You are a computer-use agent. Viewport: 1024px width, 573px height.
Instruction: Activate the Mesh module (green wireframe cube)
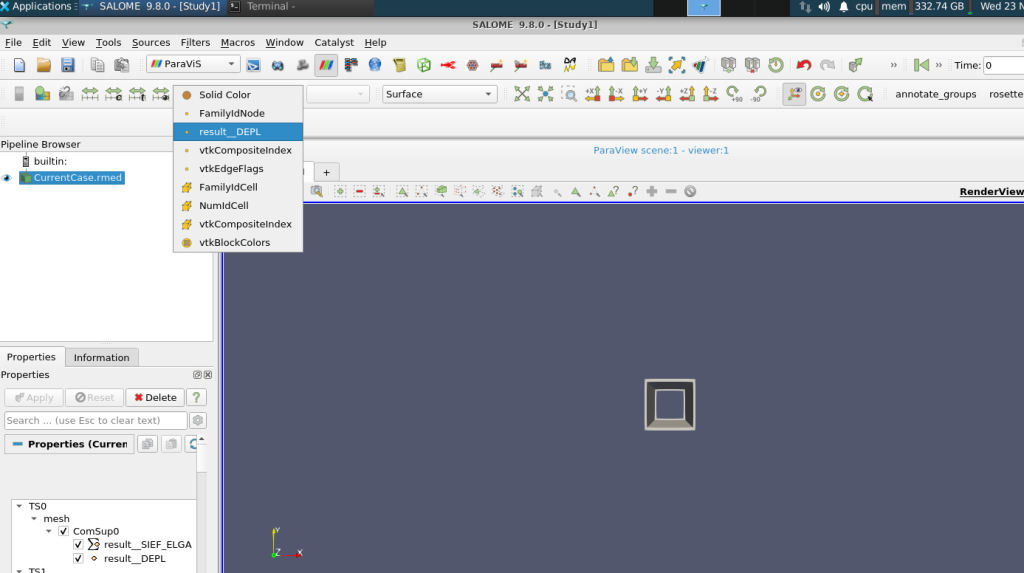coord(424,65)
